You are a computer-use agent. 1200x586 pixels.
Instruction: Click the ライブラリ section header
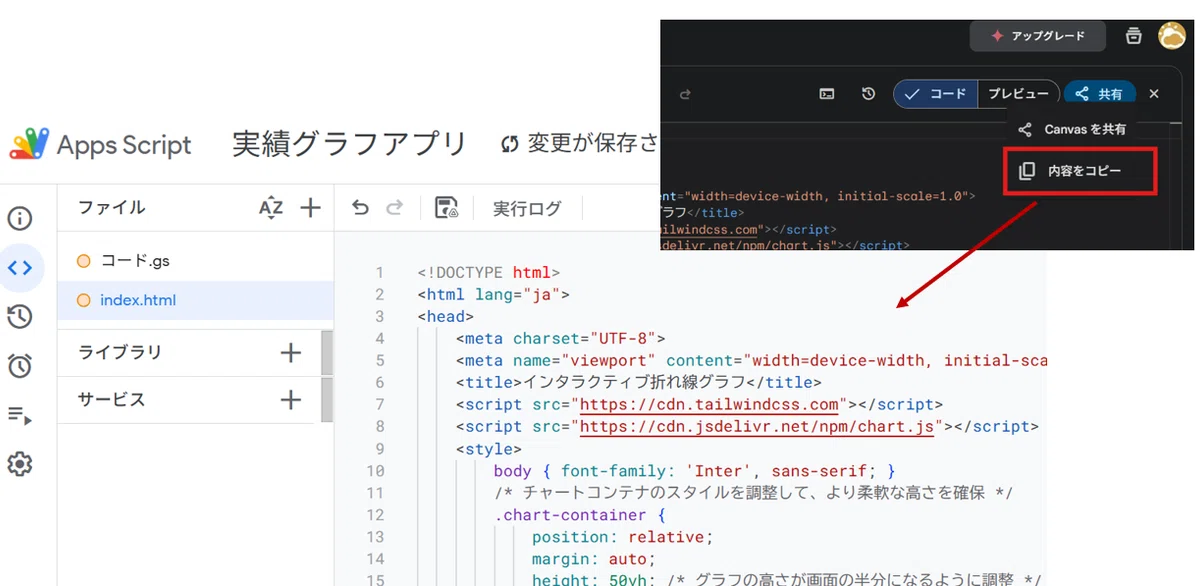pos(120,352)
